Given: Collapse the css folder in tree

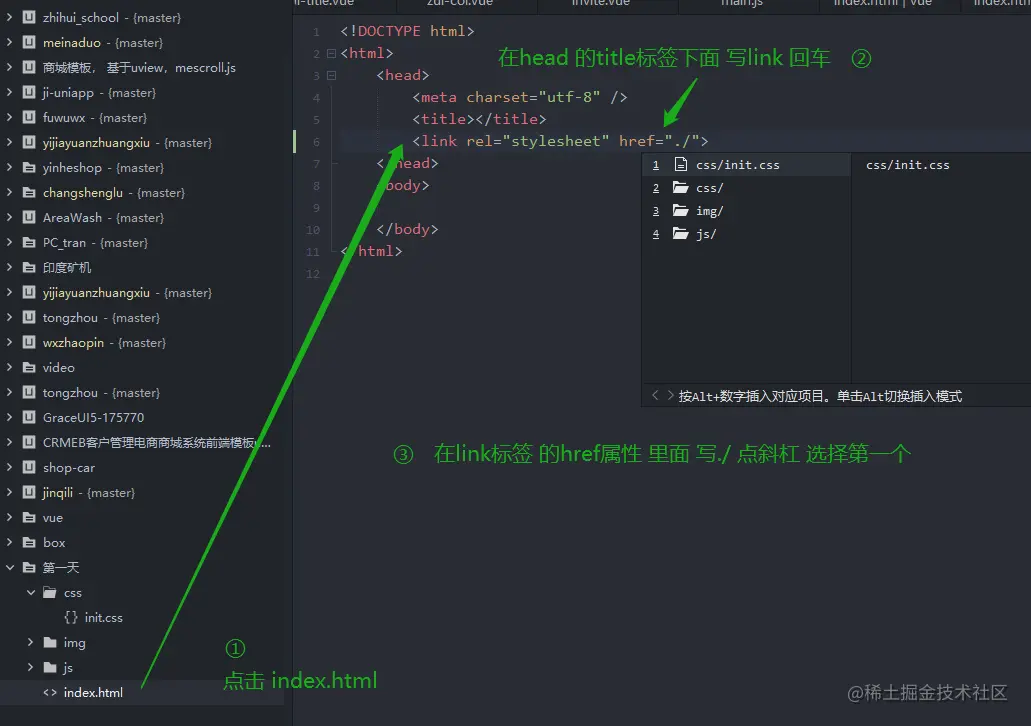Looking at the screenshot, I should click(30, 592).
